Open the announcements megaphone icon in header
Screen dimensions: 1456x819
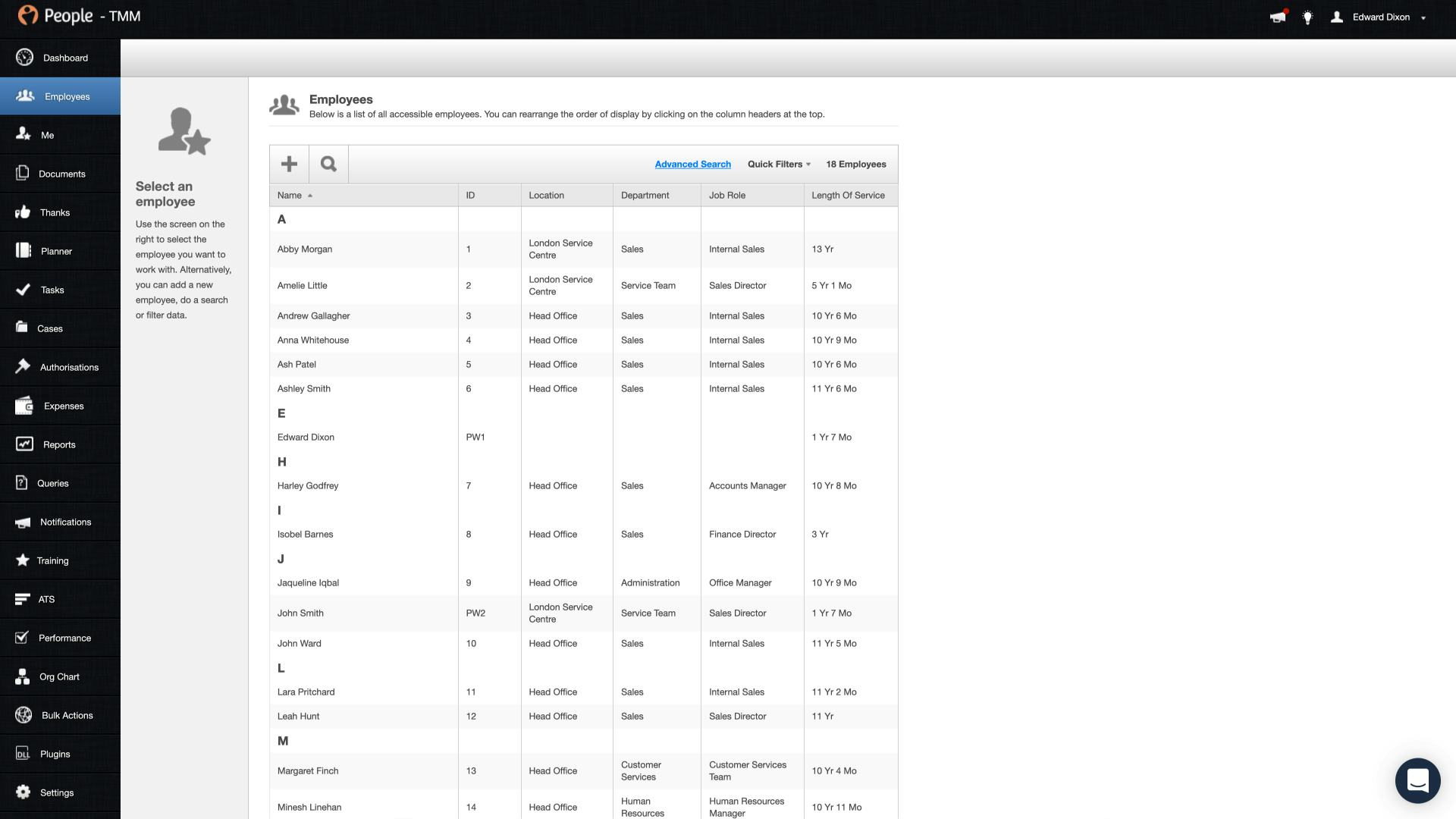(x=1278, y=17)
